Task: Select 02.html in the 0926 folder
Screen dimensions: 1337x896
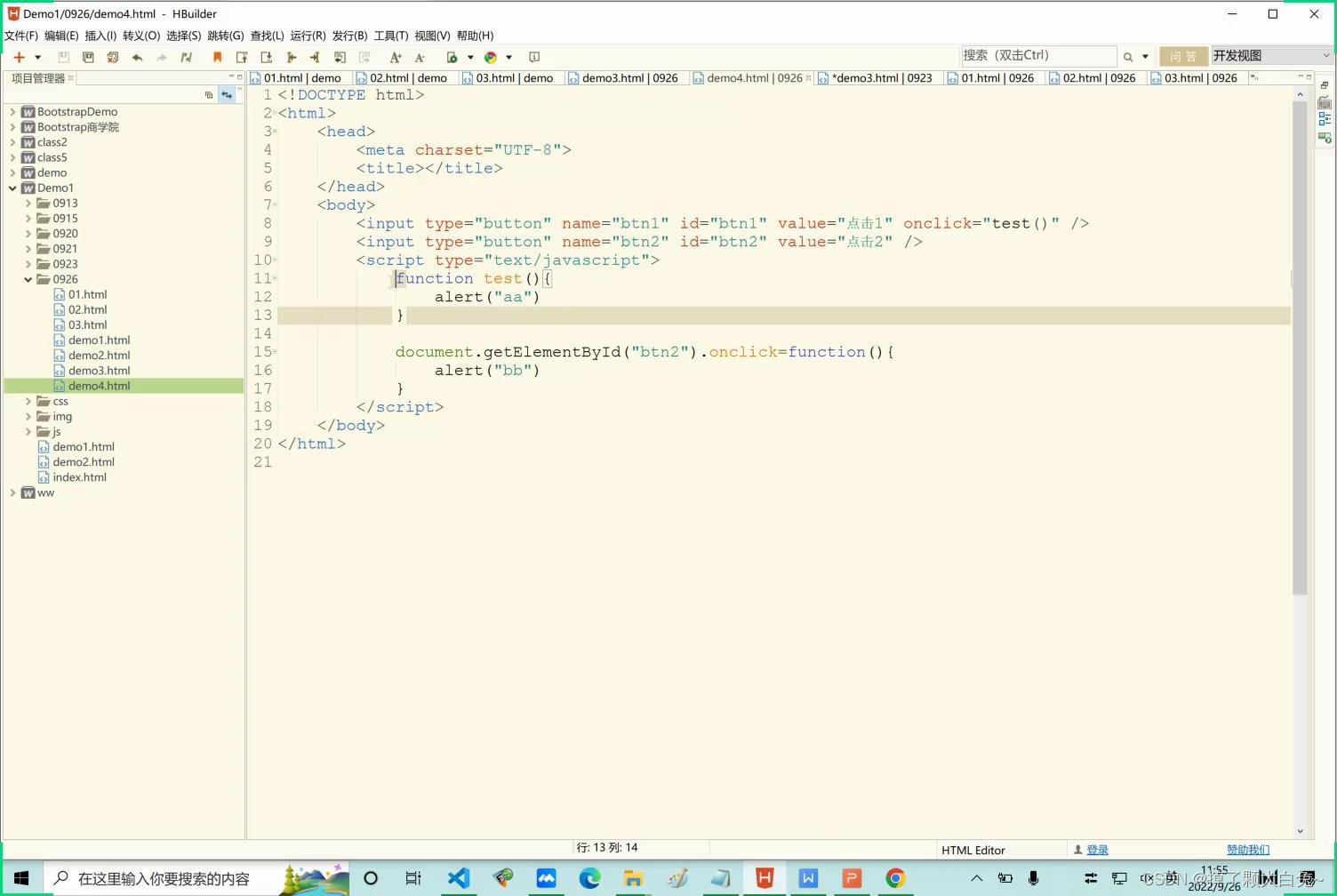Action: 87,310
